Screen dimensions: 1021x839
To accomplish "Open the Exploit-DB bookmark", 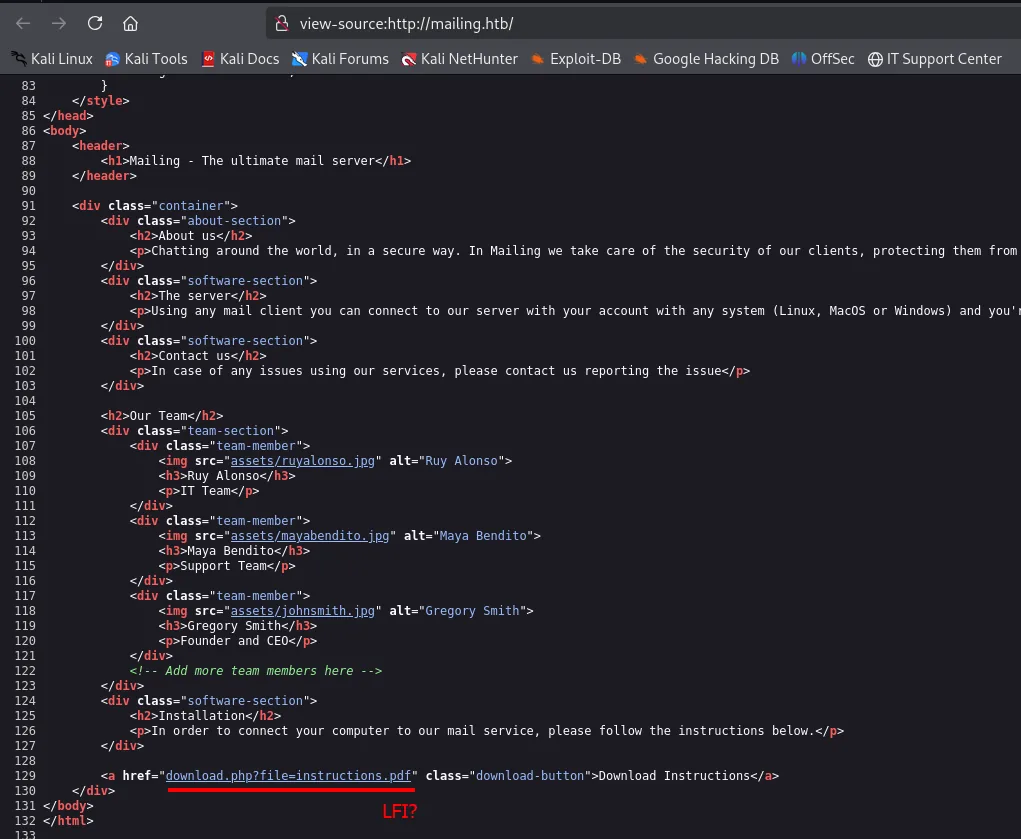I will click(x=576, y=59).
